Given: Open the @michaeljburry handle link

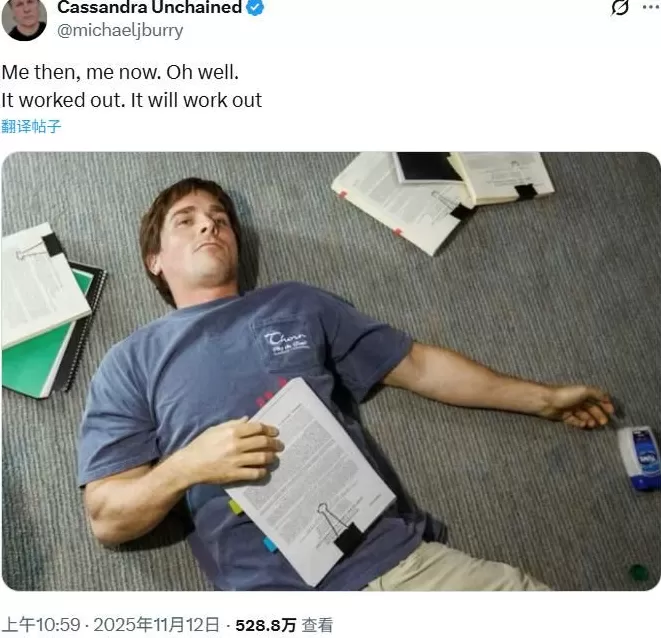Looking at the screenshot, I should (120, 30).
